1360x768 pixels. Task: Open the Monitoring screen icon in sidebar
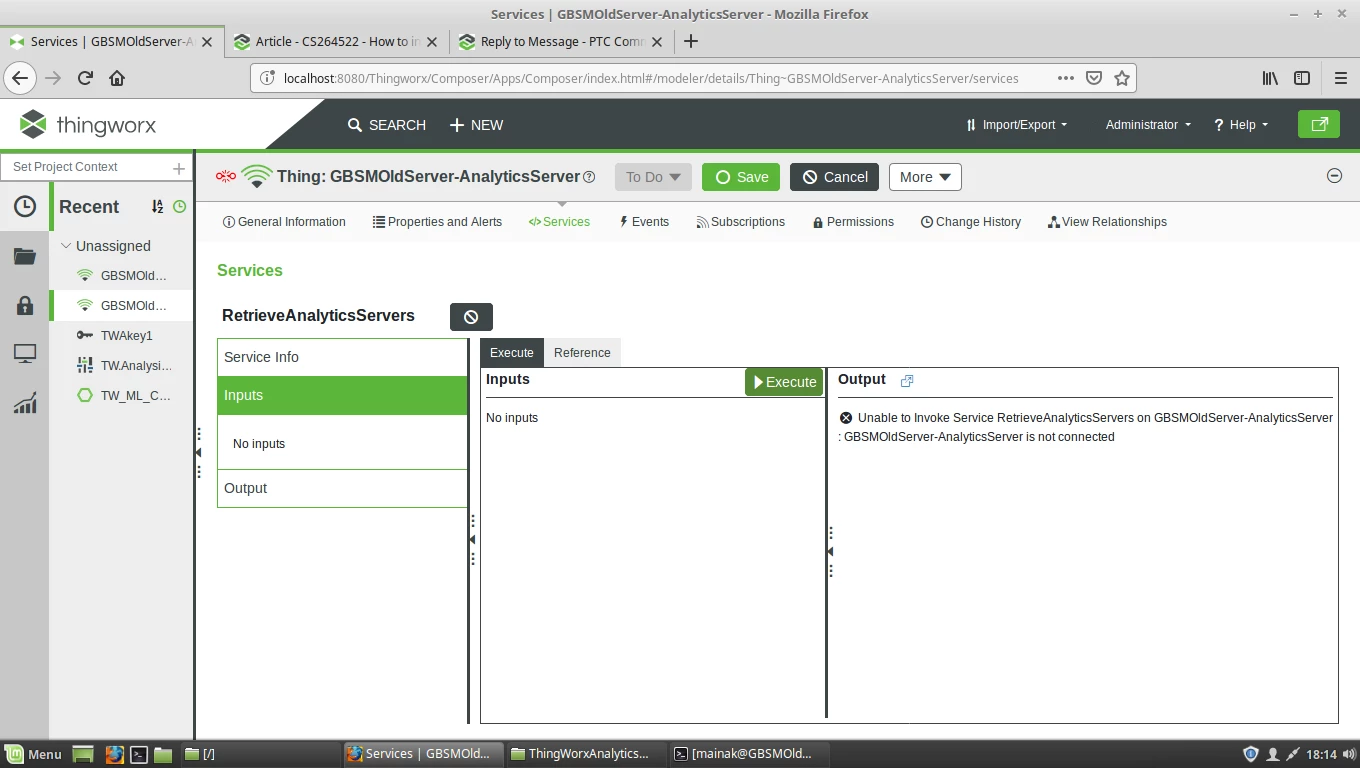[x=25, y=353]
